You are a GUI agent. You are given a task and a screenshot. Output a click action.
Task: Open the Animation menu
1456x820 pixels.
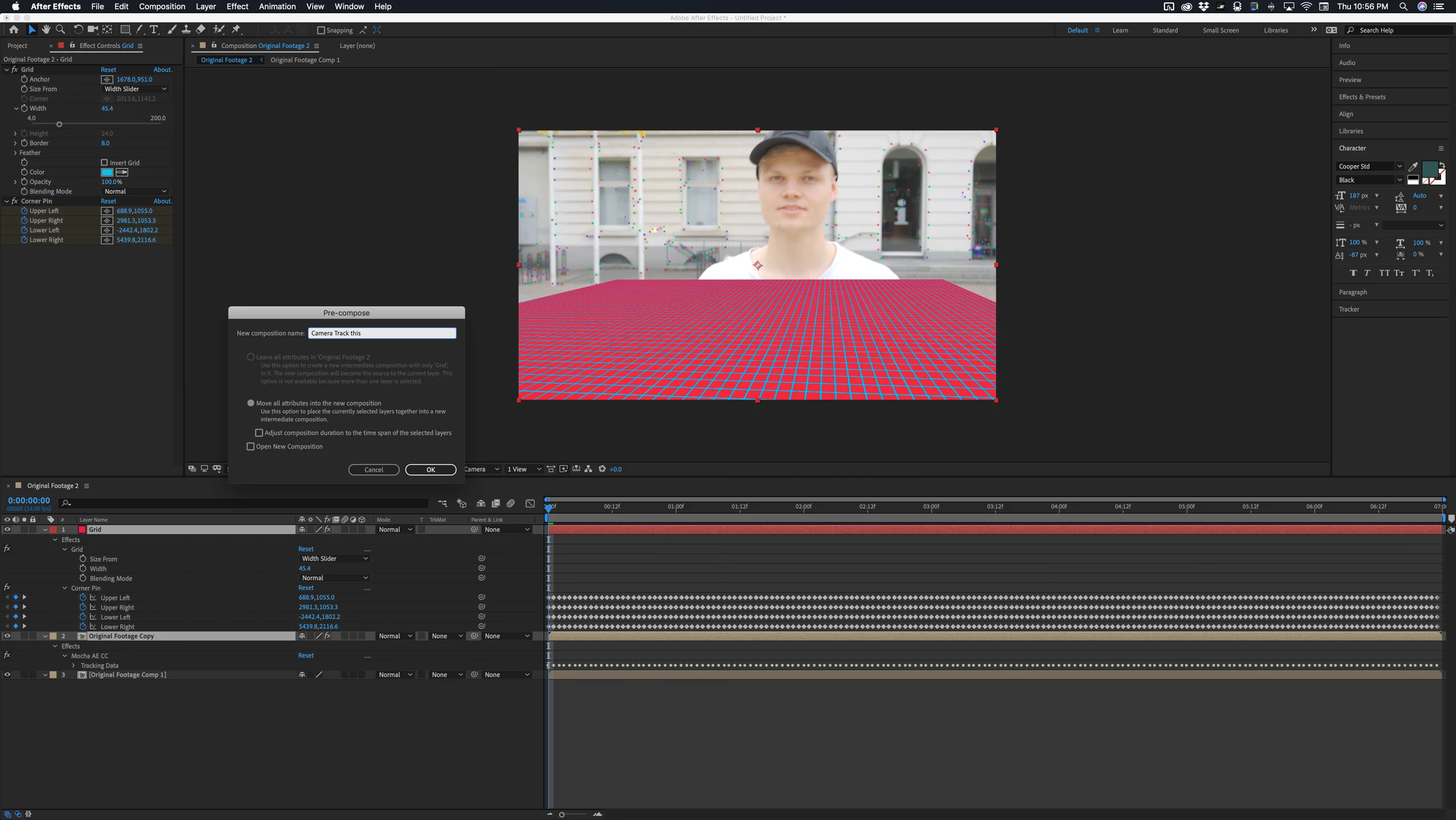pos(277,6)
